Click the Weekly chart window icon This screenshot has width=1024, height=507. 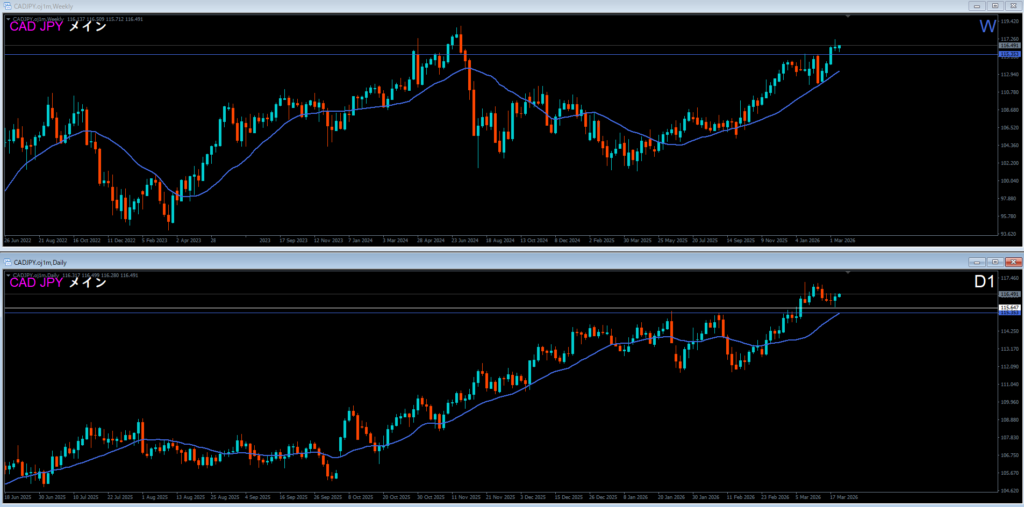(7, 6)
